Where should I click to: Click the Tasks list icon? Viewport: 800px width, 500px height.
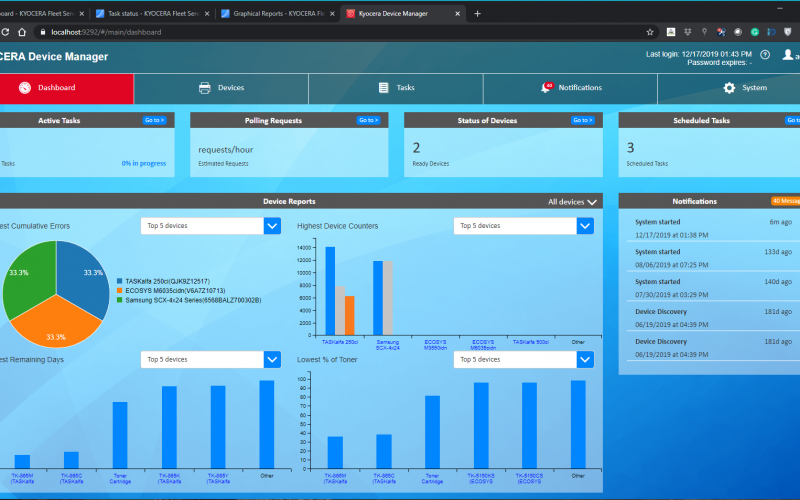click(383, 88)
